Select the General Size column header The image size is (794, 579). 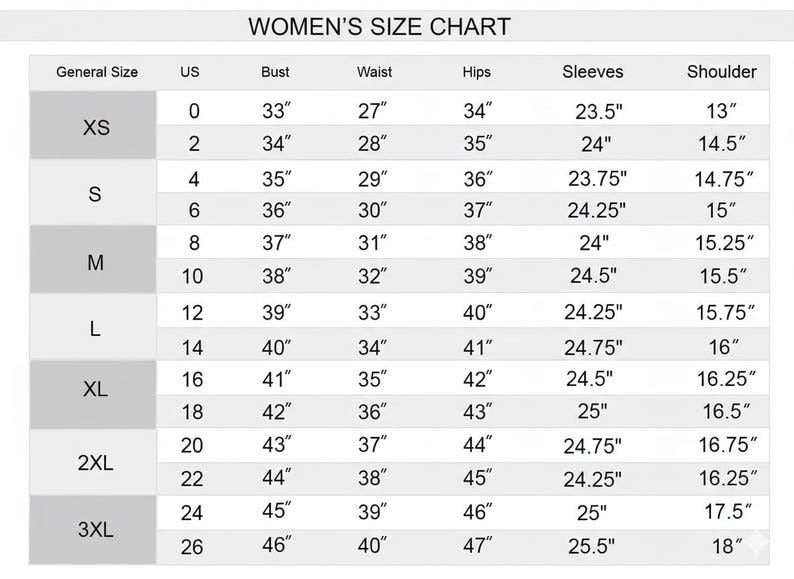97,72
